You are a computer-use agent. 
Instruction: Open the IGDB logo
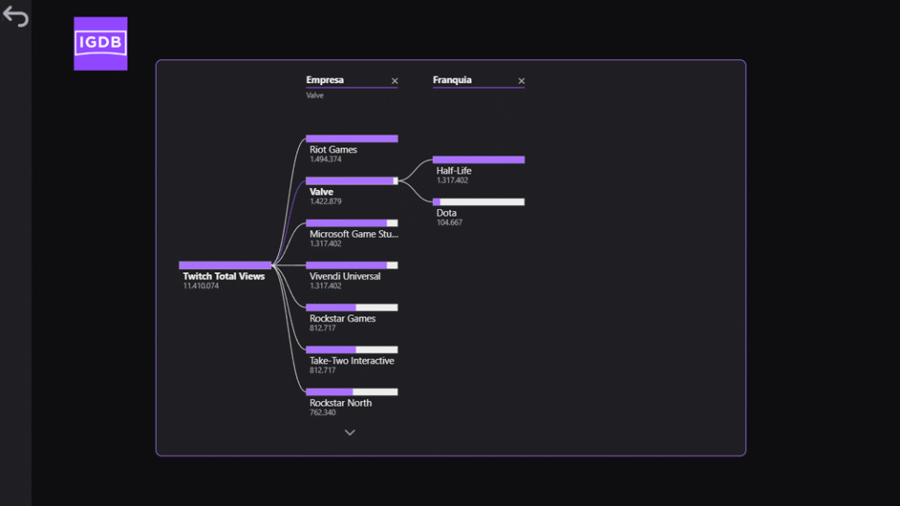(100, 43)
